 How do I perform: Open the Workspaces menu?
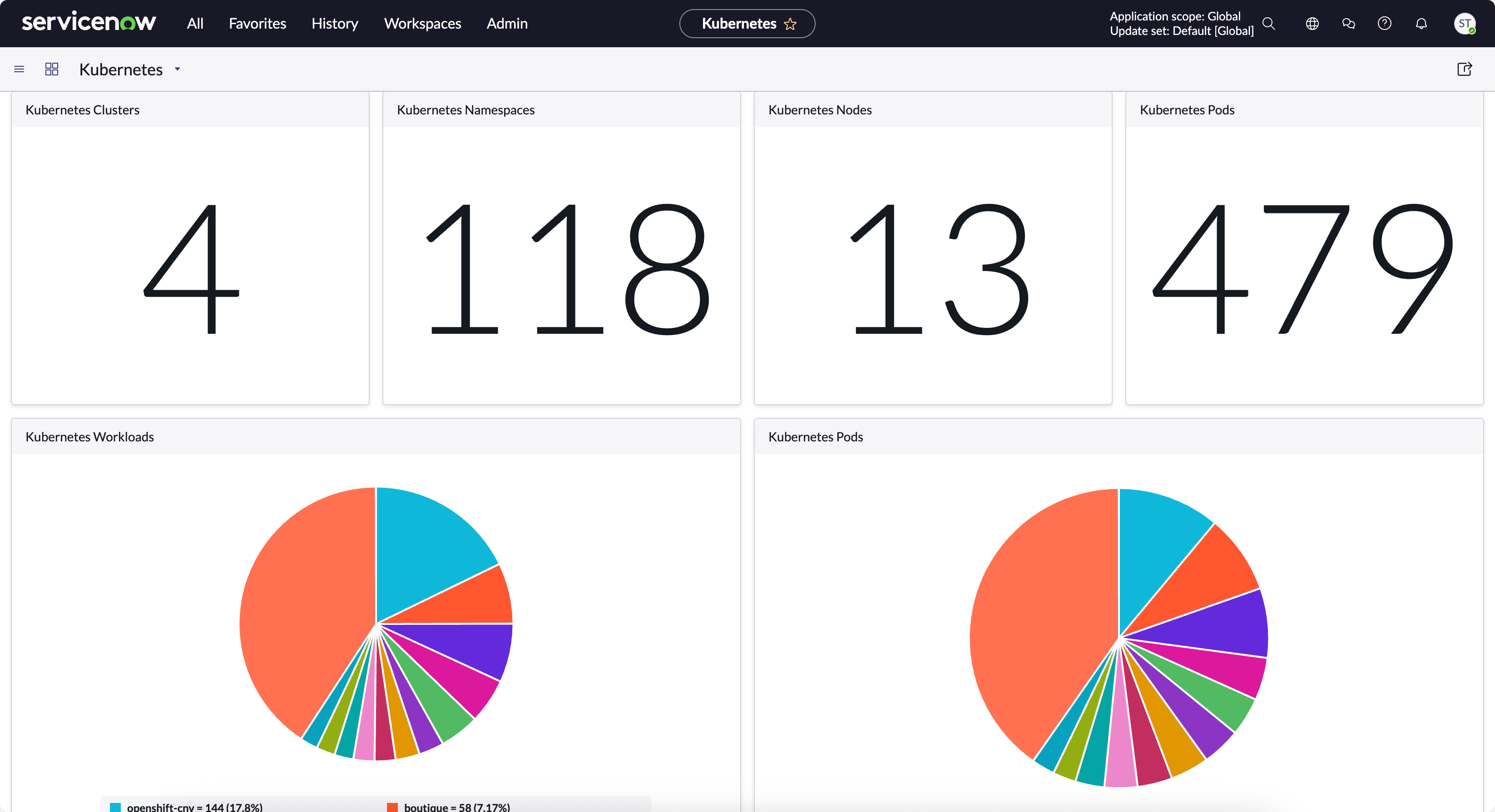(x=422, y=23)
